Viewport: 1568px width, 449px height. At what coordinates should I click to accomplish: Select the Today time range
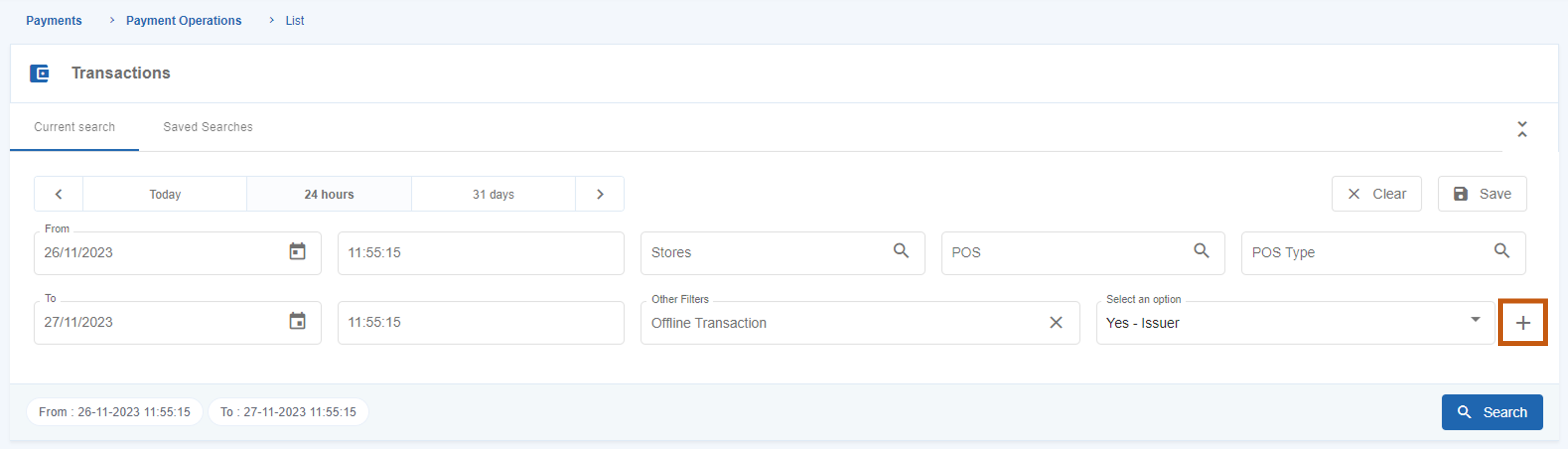(165, 194)
